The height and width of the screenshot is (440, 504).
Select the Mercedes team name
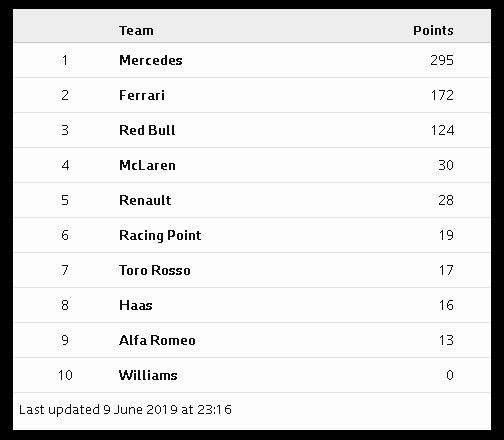tap(151, 60)
